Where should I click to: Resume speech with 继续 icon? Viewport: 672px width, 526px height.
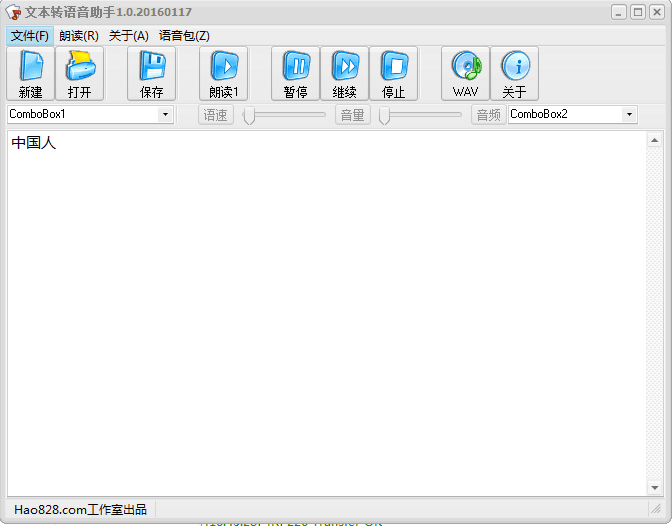344,74
